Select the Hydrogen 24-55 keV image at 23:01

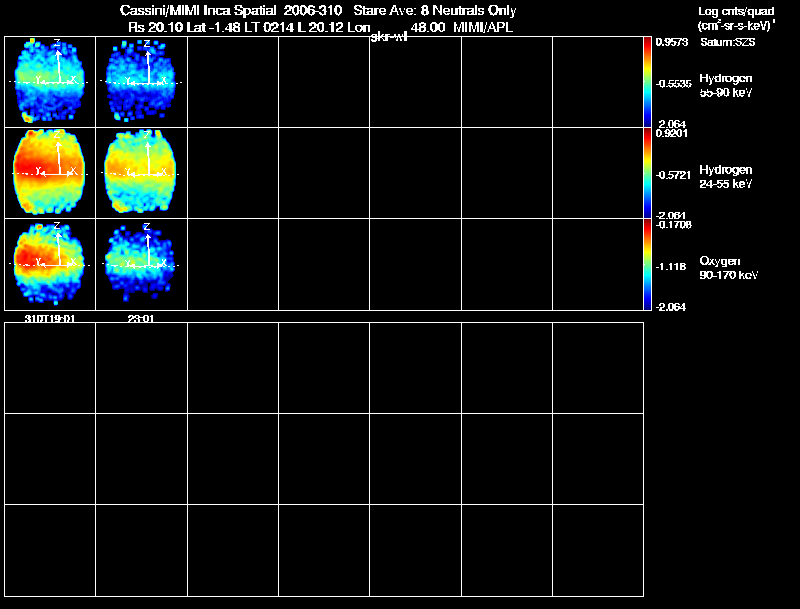click(141, 173)
